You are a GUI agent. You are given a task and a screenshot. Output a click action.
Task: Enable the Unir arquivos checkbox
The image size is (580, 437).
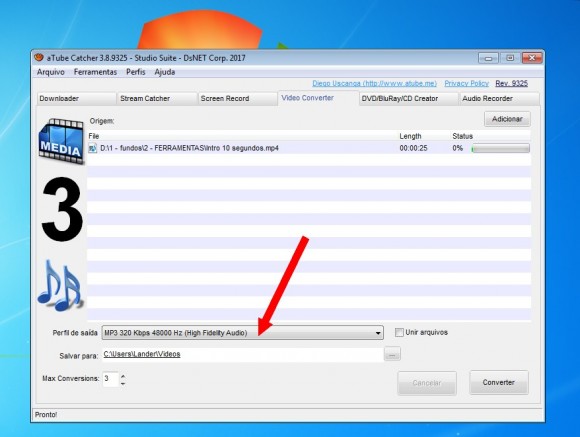point(399,332)
